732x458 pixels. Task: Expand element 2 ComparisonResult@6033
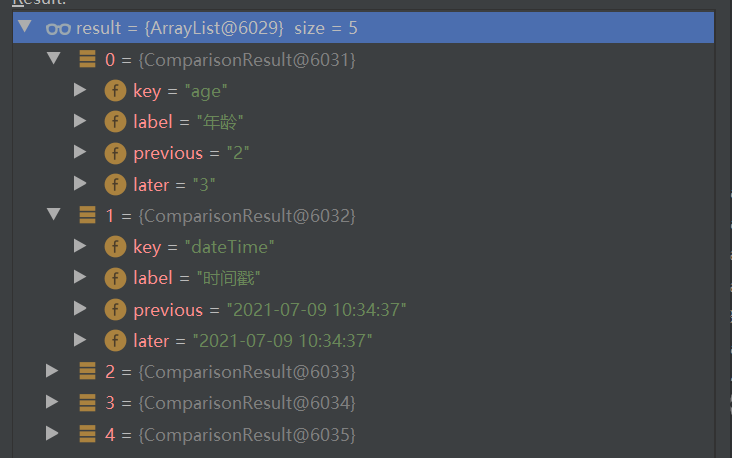click(x=52, y=371)
